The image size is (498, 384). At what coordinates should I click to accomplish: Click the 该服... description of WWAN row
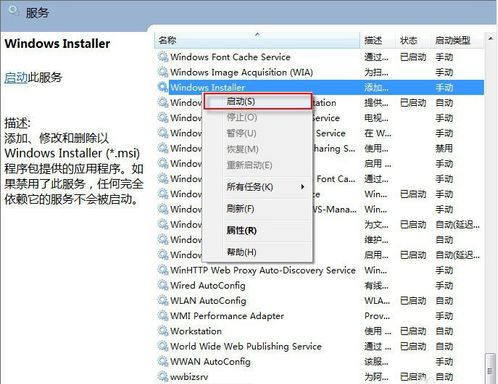[376, 361]
